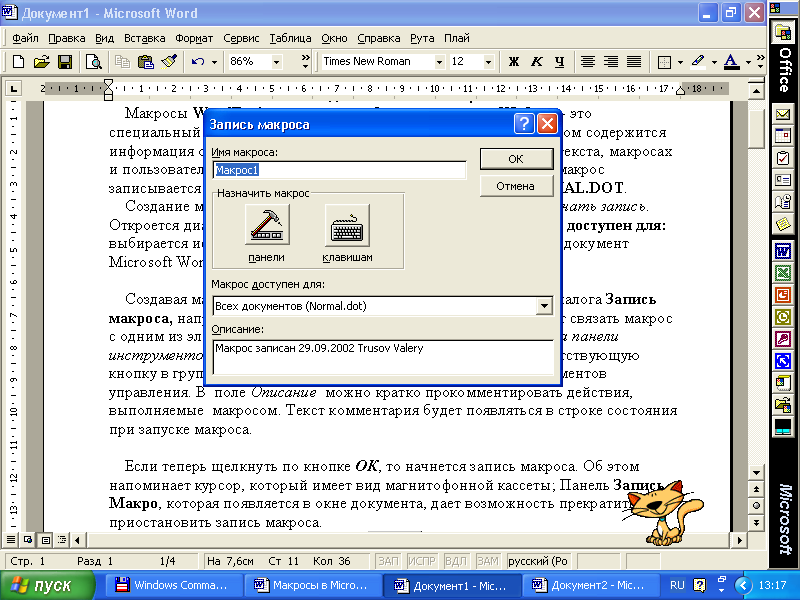Open the Формат menu
The image size is (800, 600).
pyautogui.click(x=194, y=38)
